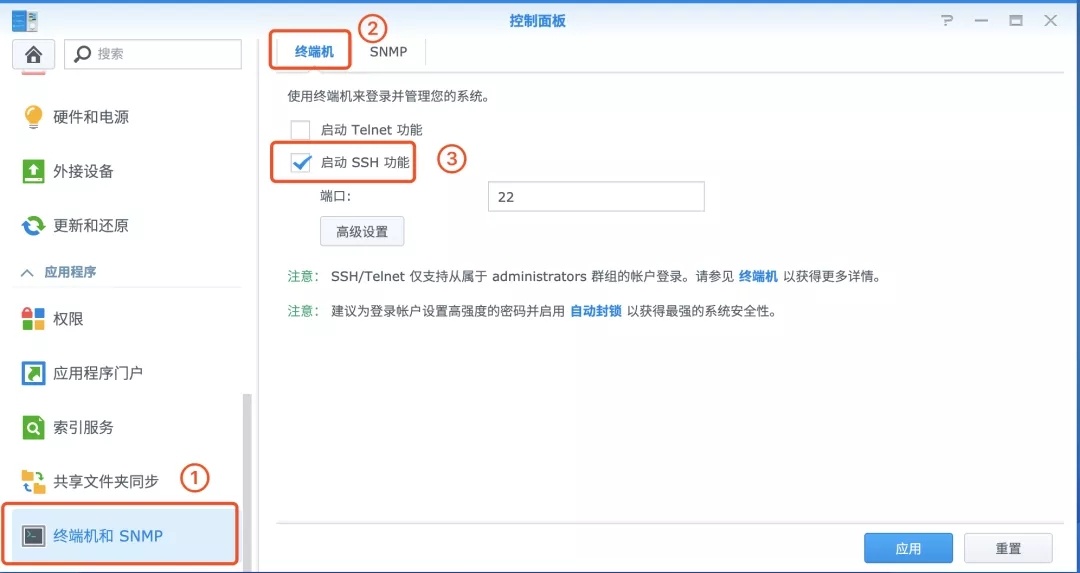Open the 自动封锁 link
The image size is (1080, 573).
pos(596,311)
